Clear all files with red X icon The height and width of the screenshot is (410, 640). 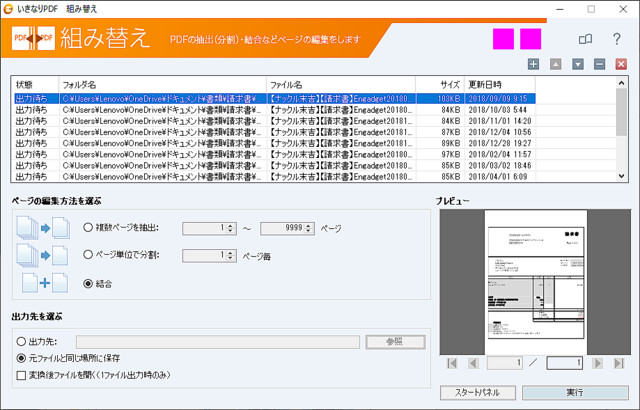pos(621,64)
